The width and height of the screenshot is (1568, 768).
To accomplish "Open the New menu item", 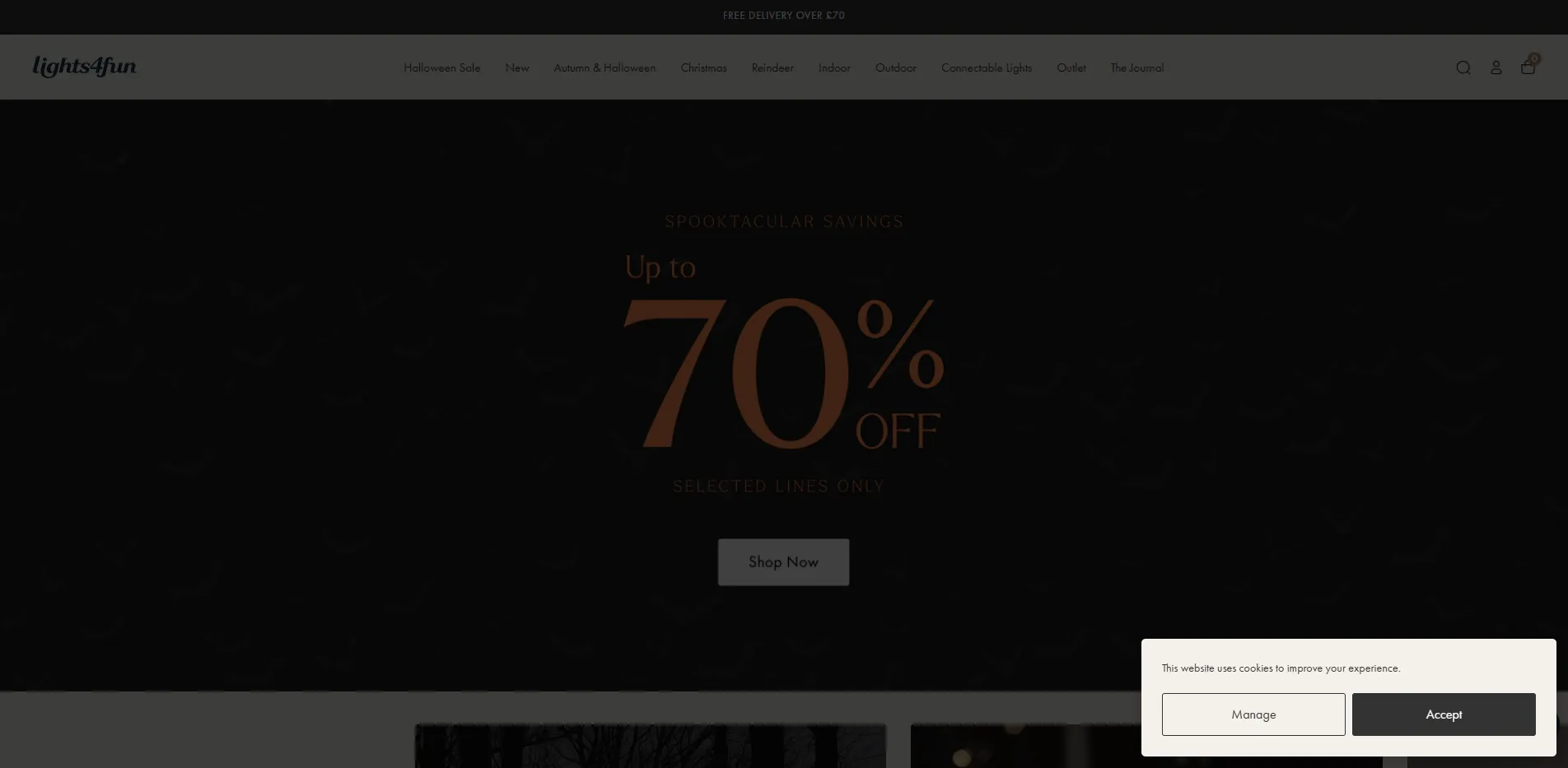I will click(x=517, y=67).
